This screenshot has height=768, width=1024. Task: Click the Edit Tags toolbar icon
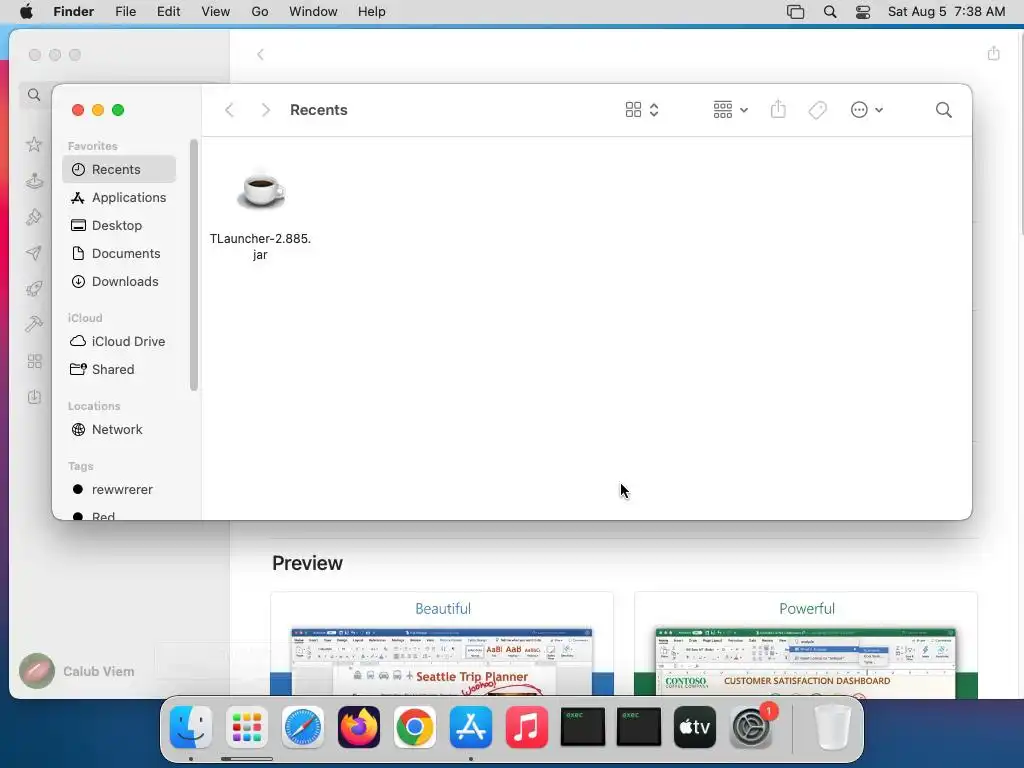click(818, 110)
